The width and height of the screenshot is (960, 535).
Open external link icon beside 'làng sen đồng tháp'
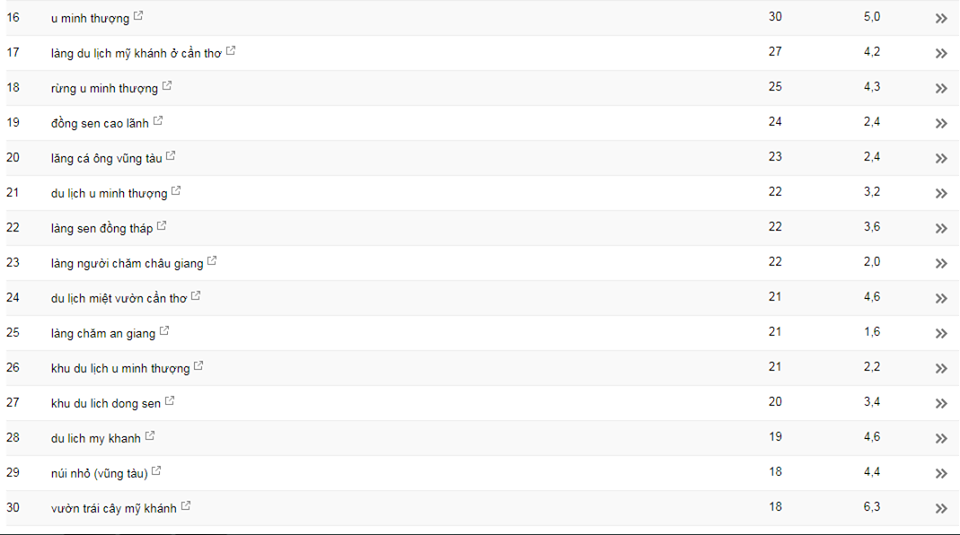pyautogui.click(x=162, y=226)
